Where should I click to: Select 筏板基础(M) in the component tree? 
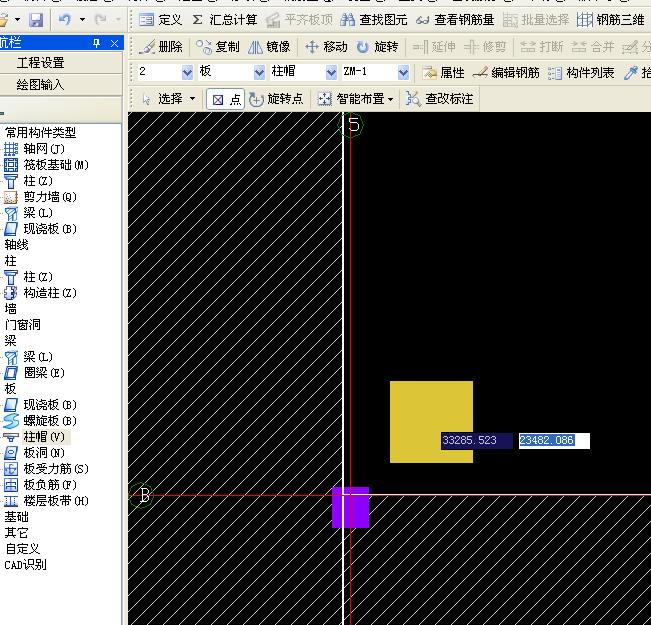pyautogui.click(x=56, y=165)
